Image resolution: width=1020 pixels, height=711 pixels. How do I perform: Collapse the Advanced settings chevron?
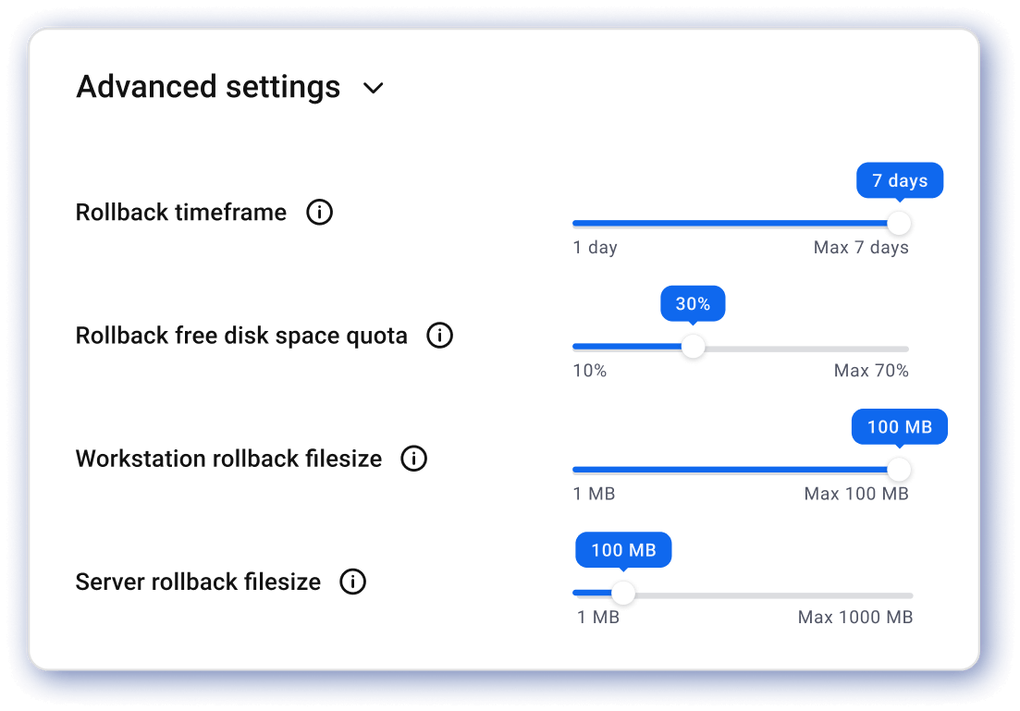373,88
